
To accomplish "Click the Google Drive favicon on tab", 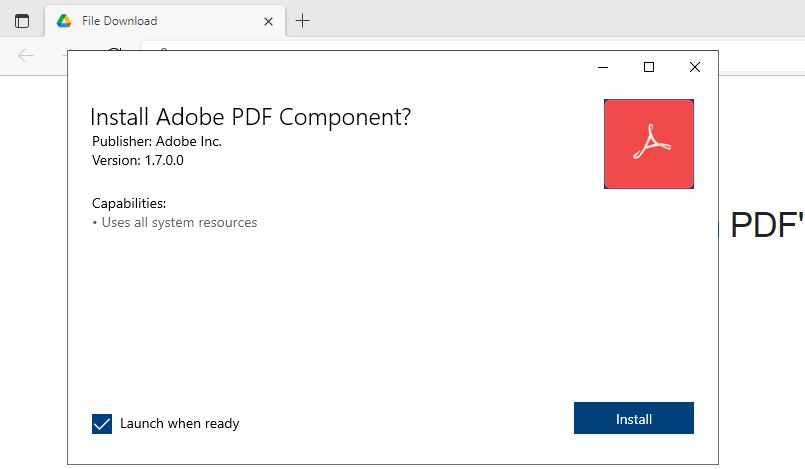I will (64, 21).
